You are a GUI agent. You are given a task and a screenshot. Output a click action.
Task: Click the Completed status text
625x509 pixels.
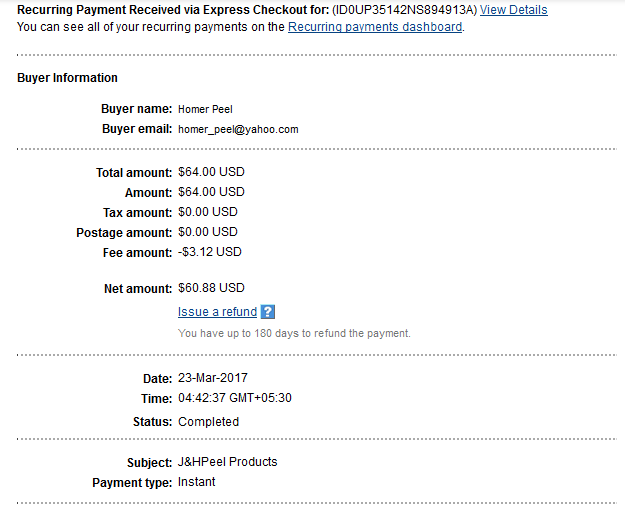(208, 422)
